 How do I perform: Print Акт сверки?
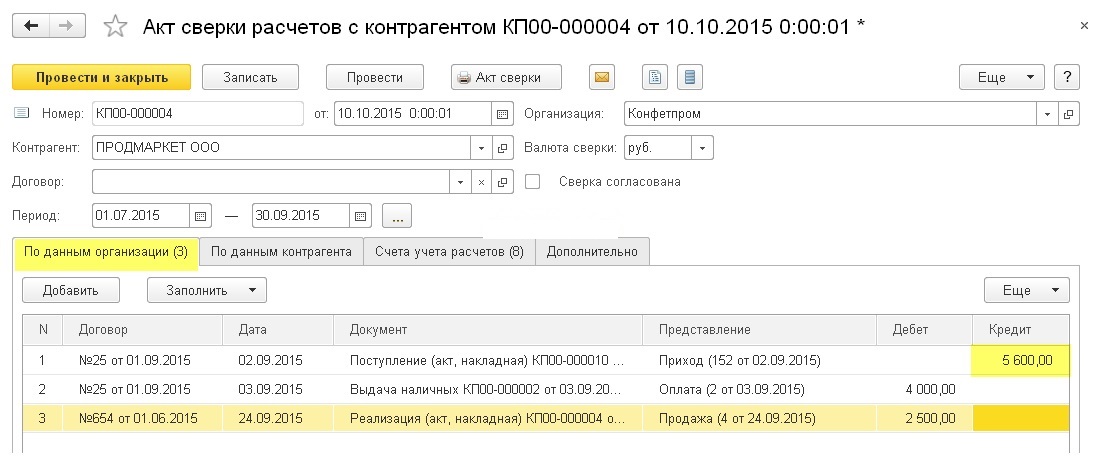pyautogui.click(x=506, y=77)
